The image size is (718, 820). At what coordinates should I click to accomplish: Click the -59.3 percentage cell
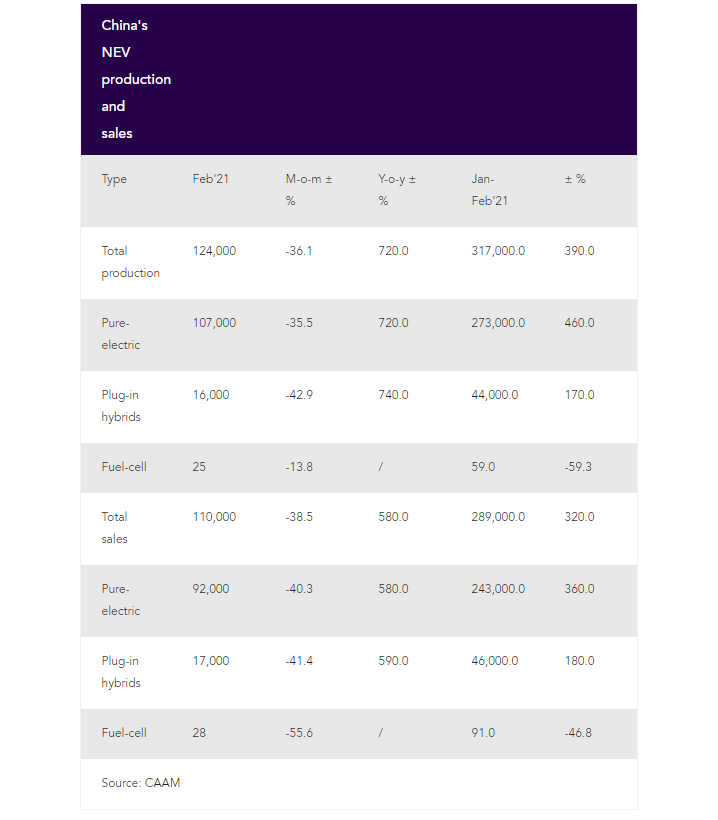580,467
